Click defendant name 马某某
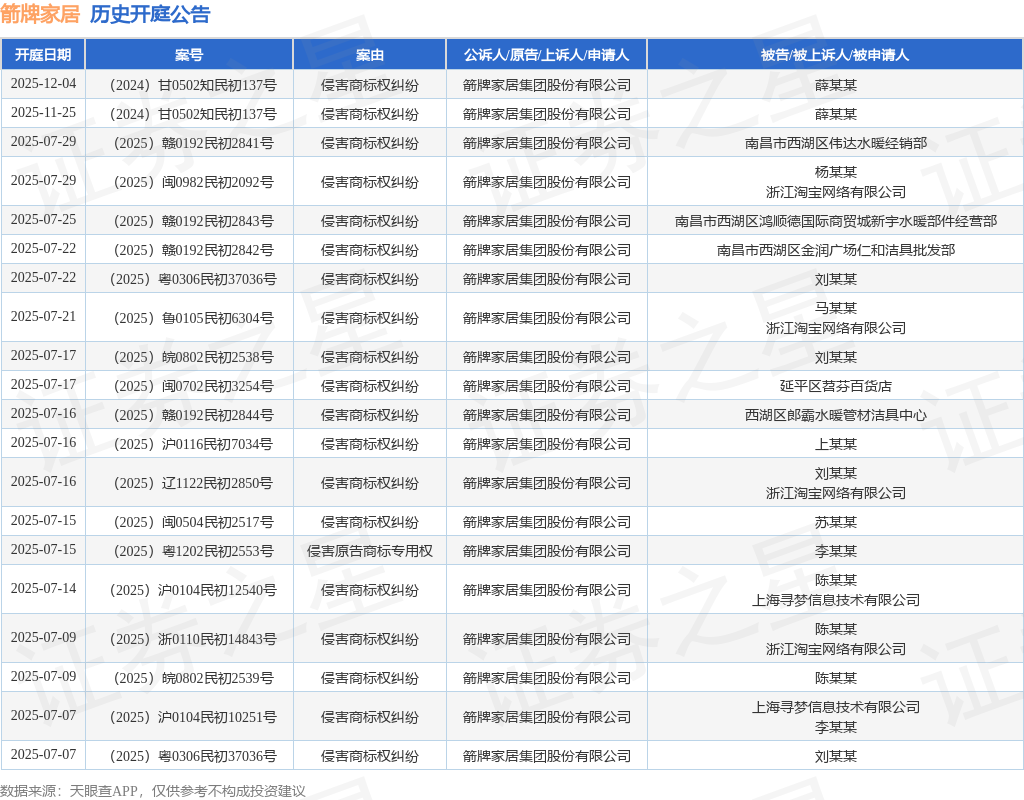This screenshot has width=1024, height=800. click(x=835, y=308)
